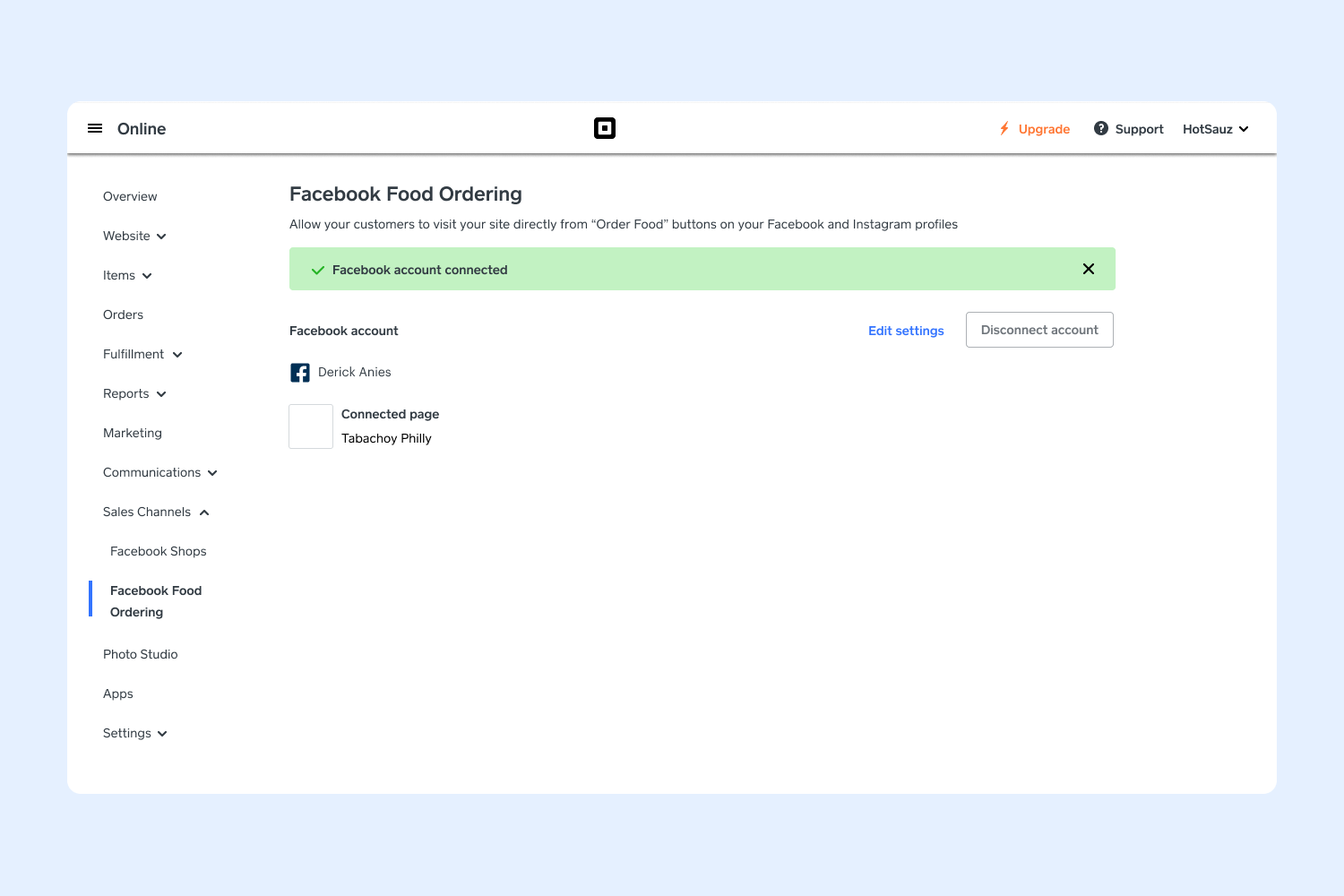Expand the Website sidebar section

coord(134,237)
